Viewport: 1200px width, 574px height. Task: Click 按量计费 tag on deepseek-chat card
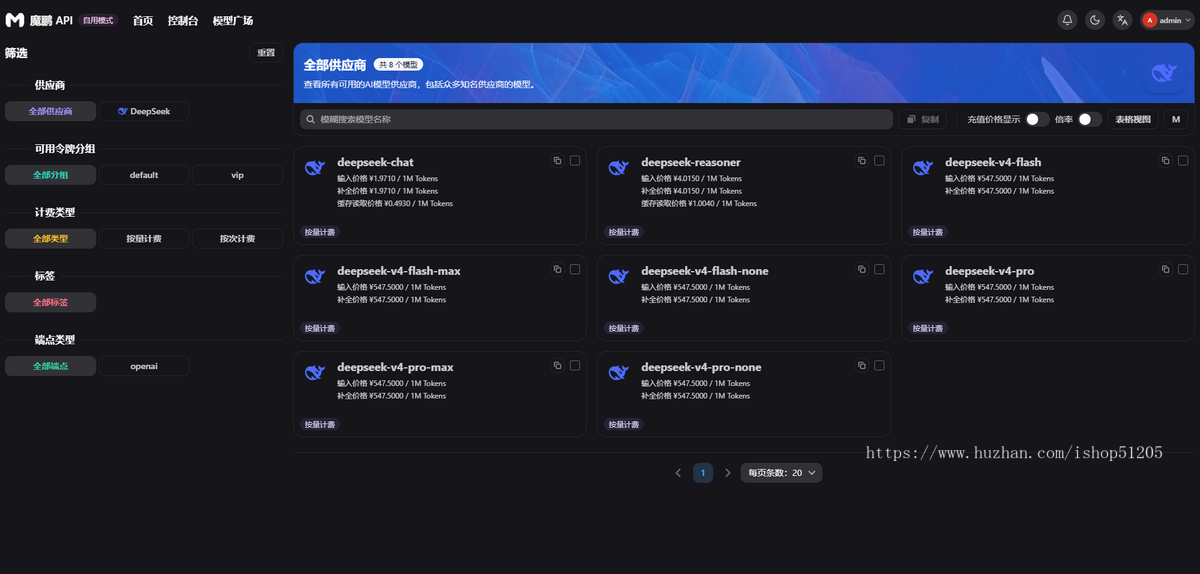click(x=320, y=232)
